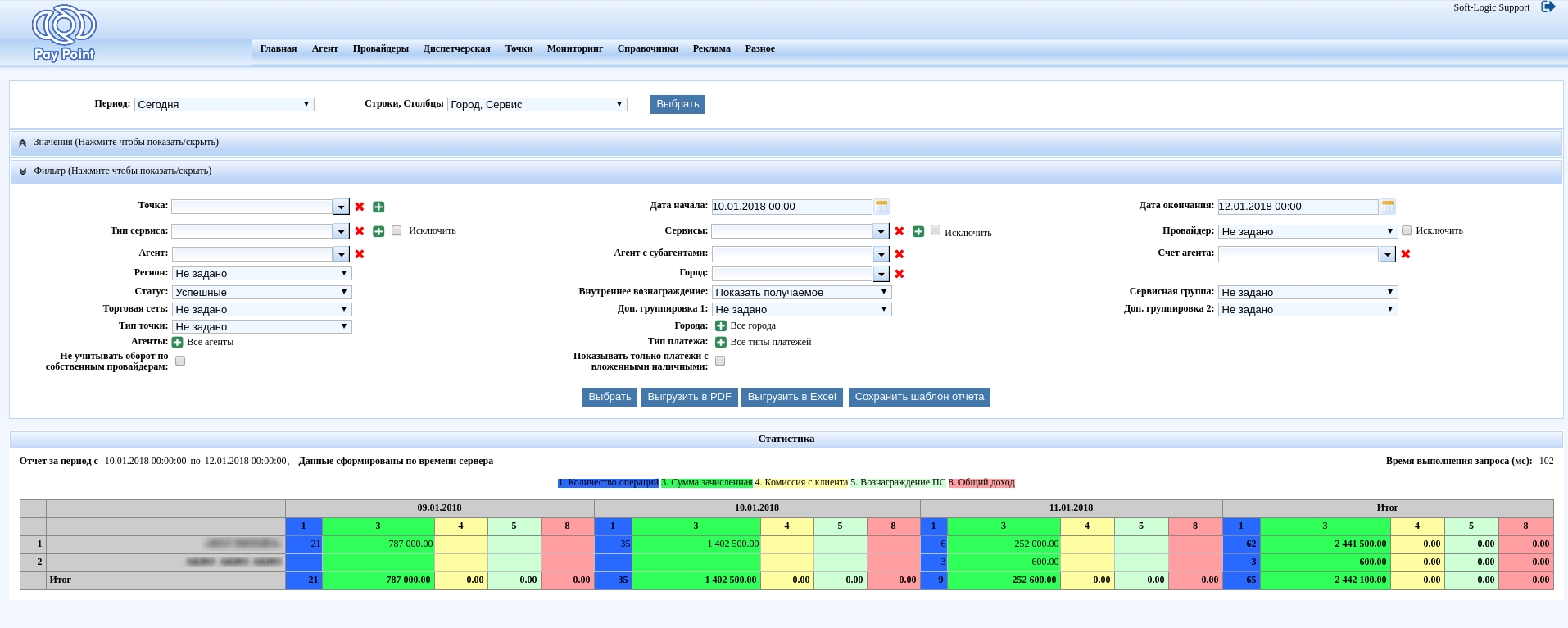Open the Провайдеры menu
Viewport: 1568px width, 628px height.
pyautogui.click(x=381, y=48)
